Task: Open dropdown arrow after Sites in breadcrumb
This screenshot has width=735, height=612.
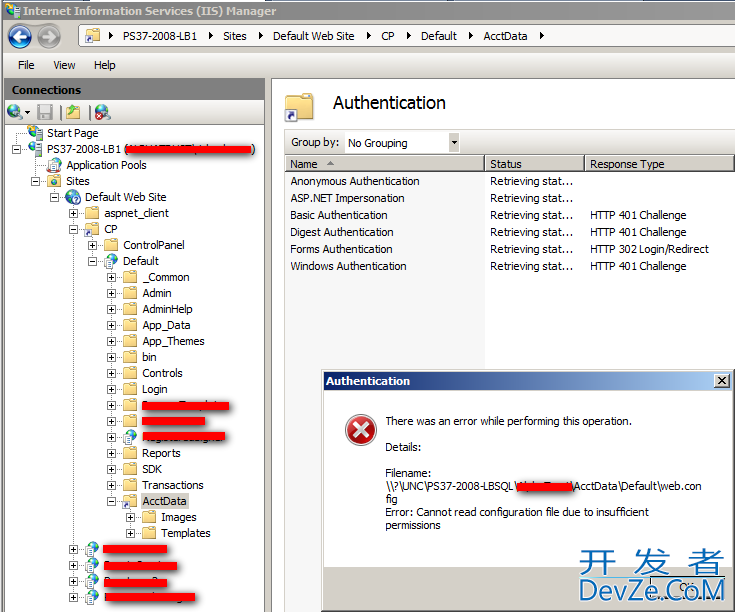Action: point(260,36)
